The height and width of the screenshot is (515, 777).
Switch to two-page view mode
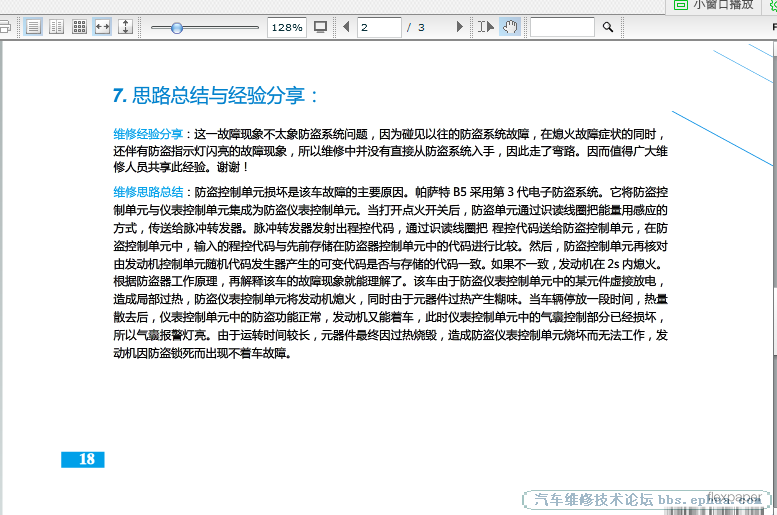56,27
